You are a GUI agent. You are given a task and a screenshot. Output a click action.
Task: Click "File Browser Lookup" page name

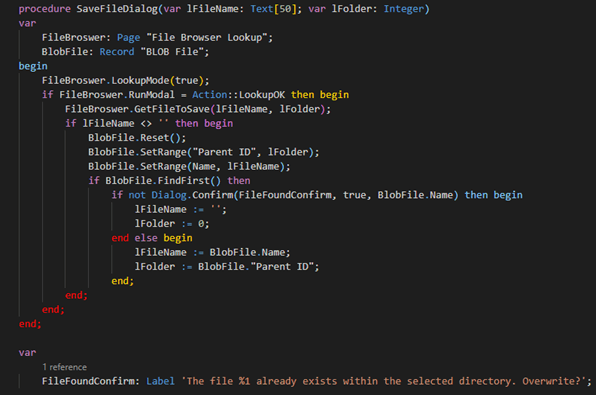[x=209, y=37]
